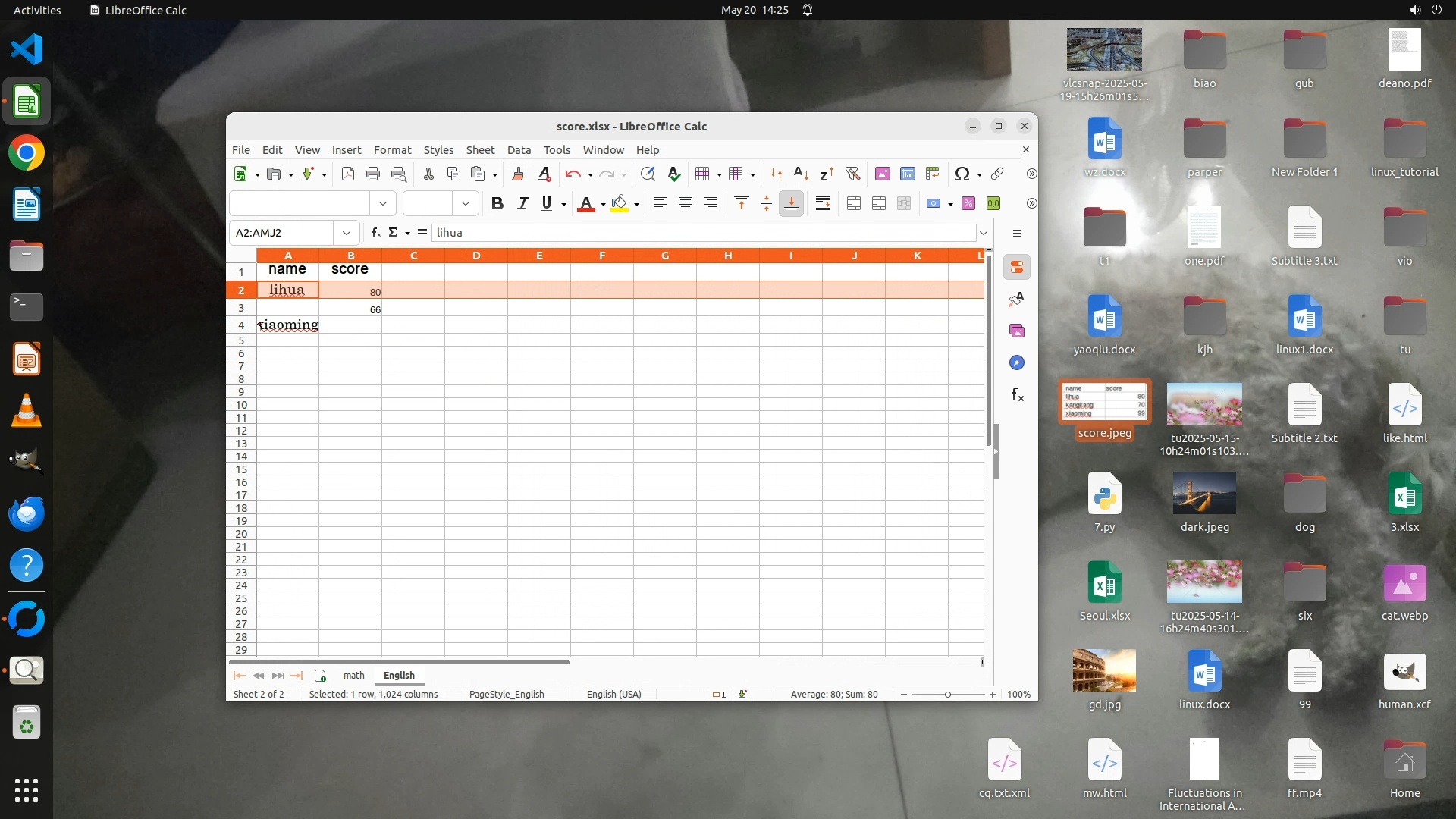Toggle bold formatting

point(497,203)
